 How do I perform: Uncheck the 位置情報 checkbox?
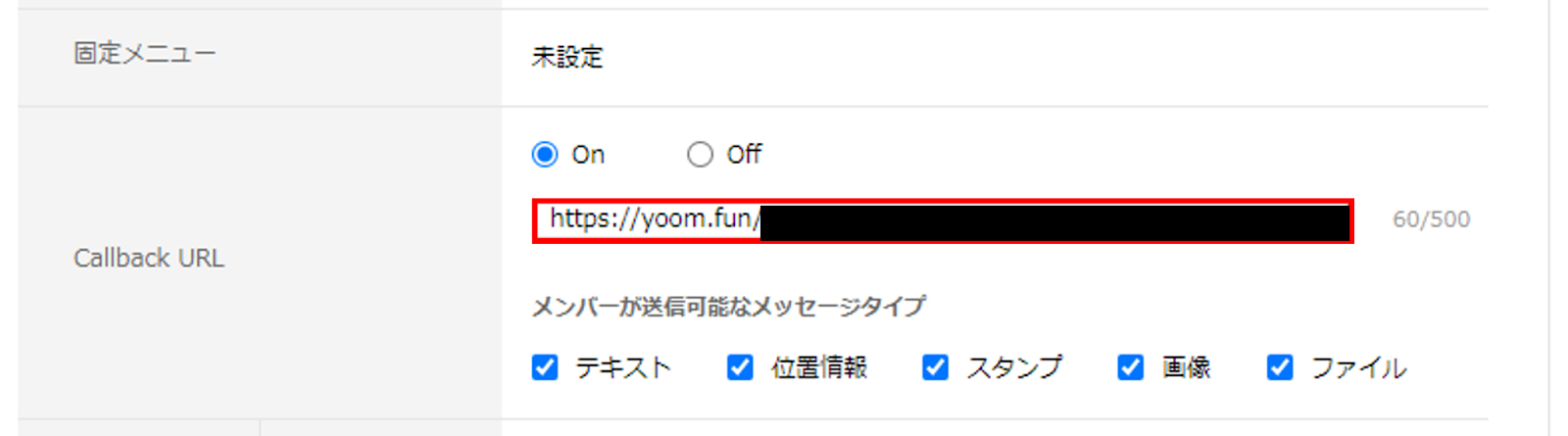[740, 367]
